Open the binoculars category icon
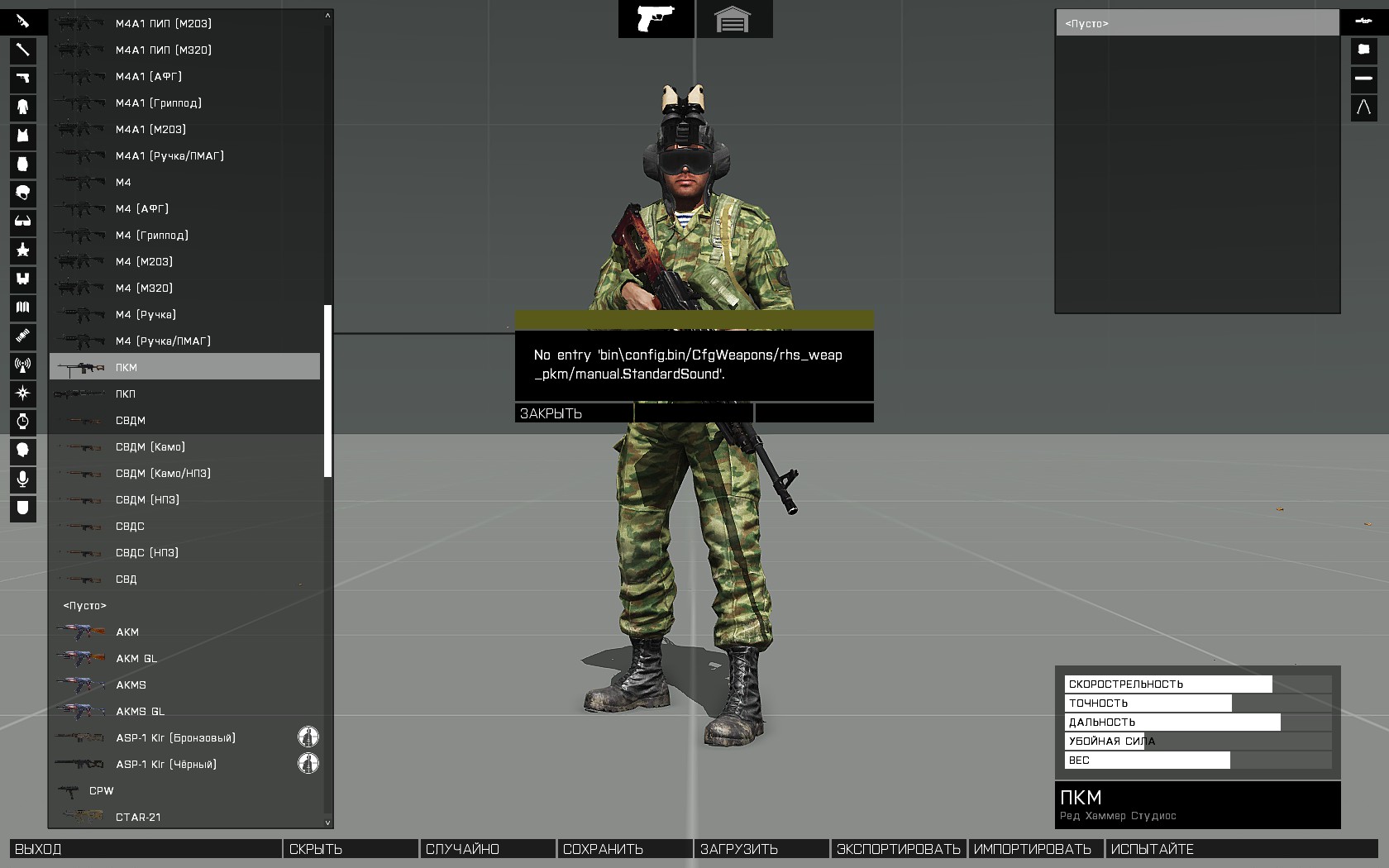The height and width of the screenshot is (868, 1389). (22, 279)
